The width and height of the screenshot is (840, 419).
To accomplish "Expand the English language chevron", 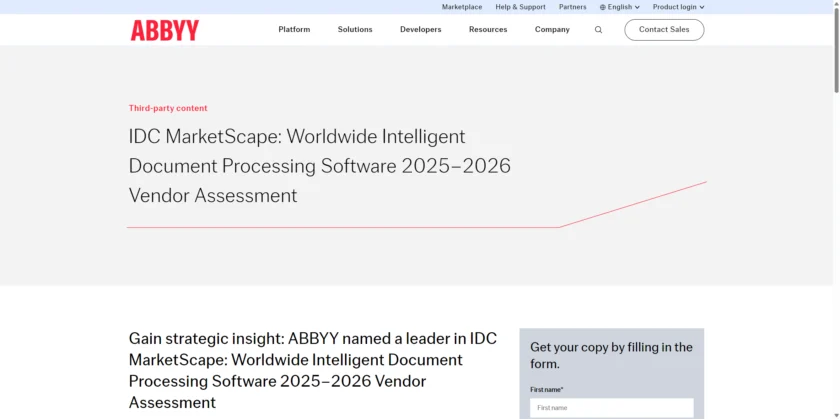I will click(x=637, y=7).
